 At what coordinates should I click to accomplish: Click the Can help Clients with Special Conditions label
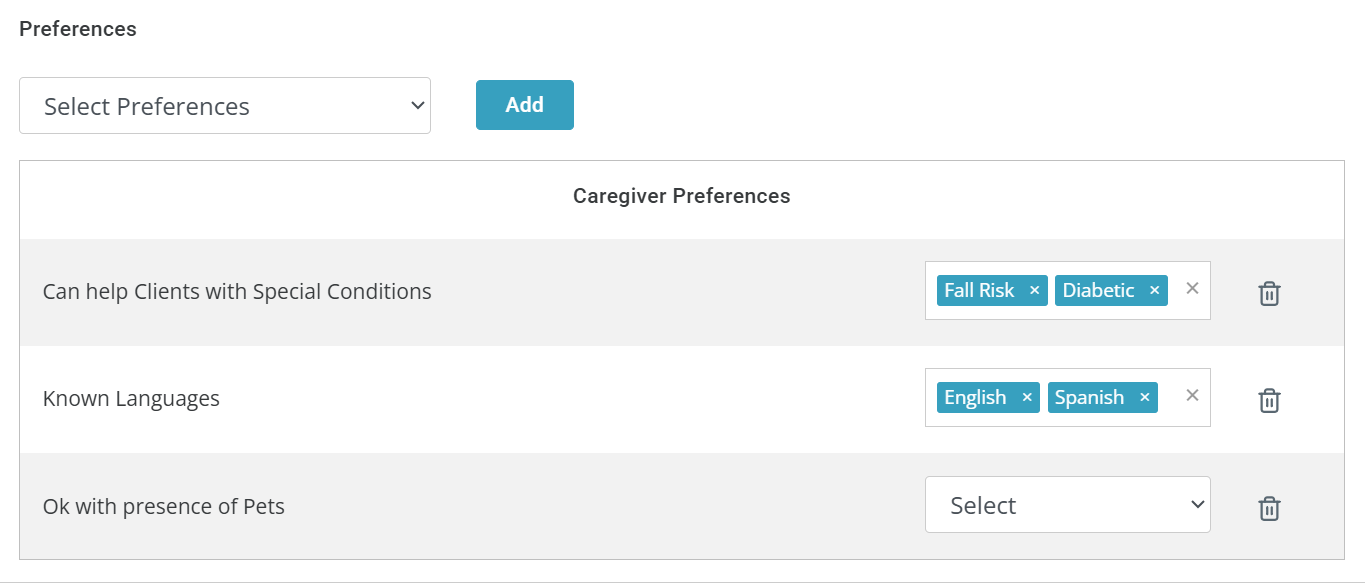pos(237,292)
